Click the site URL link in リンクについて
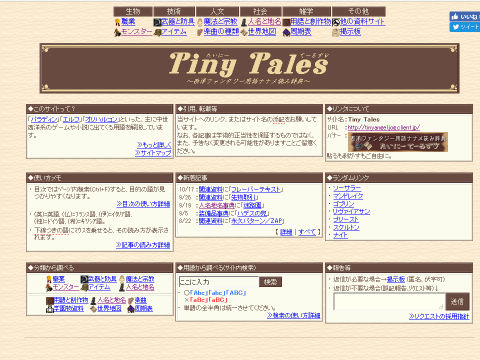 coord(384,127)
